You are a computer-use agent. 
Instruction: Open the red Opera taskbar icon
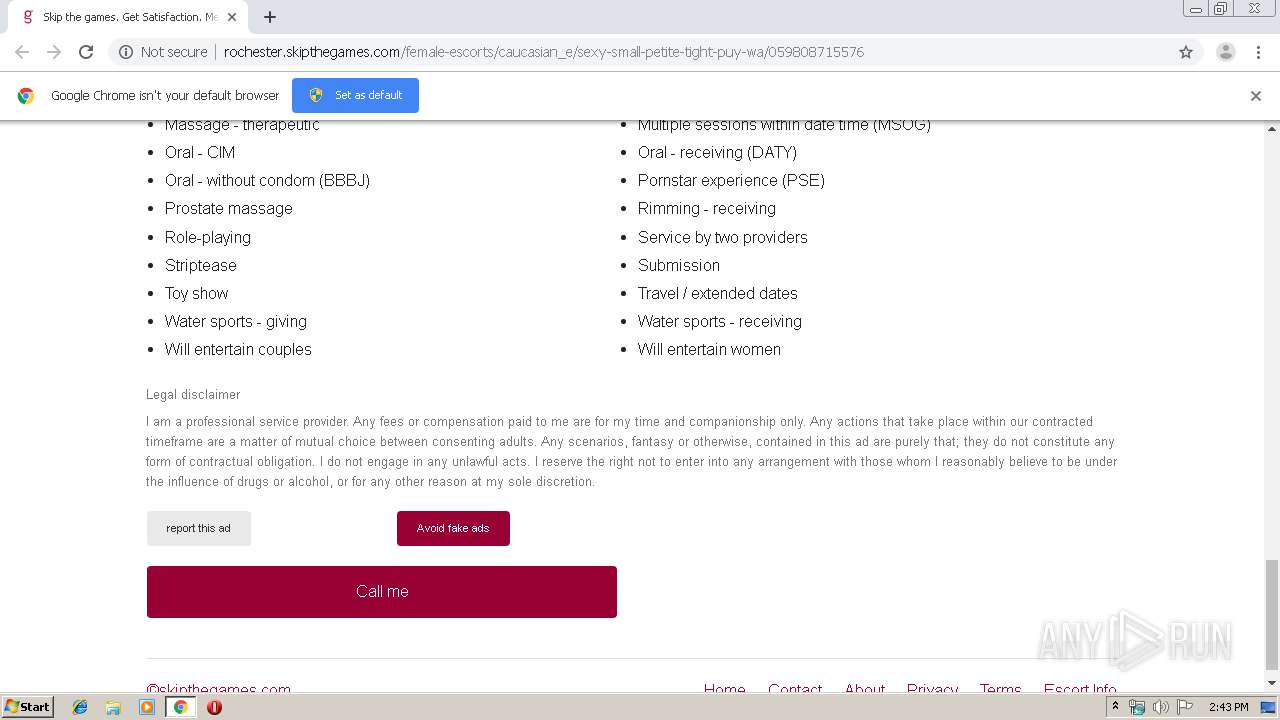[x=214, y=707]
